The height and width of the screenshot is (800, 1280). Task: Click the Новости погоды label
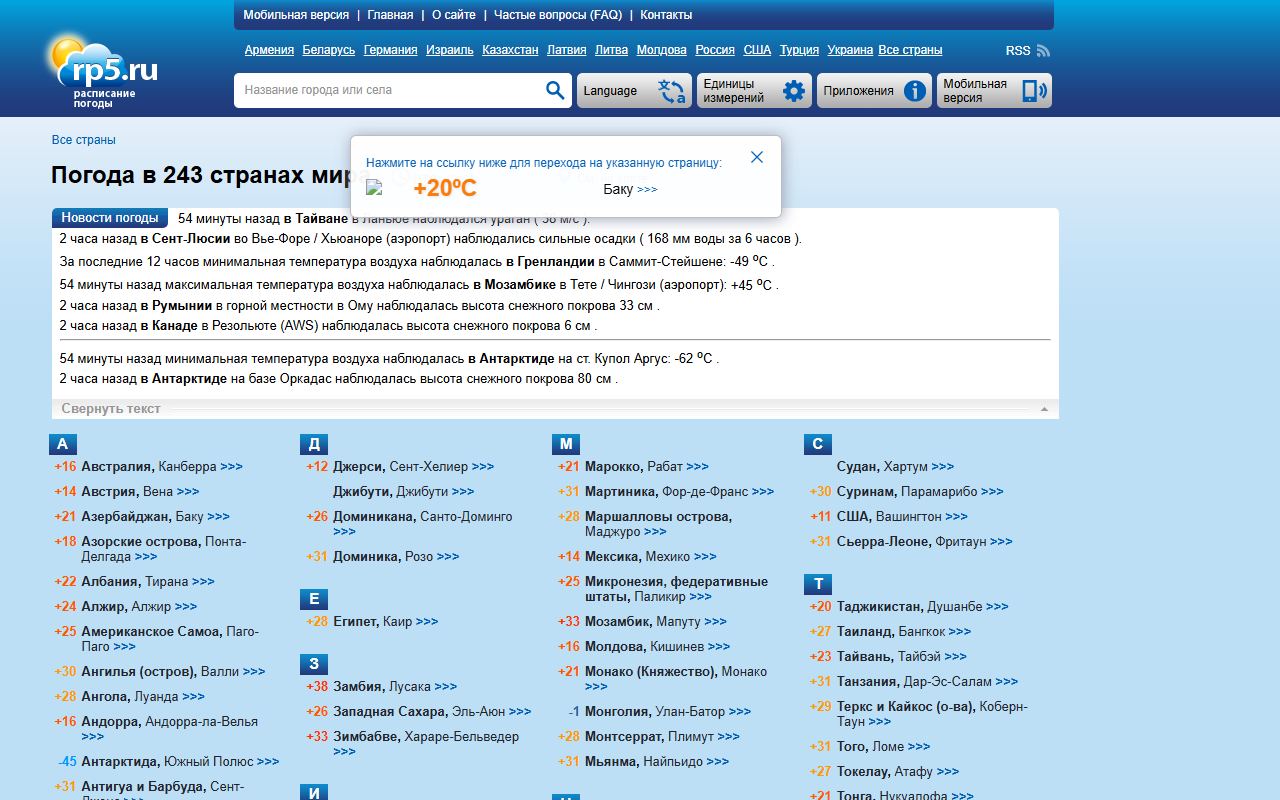(x=110, y=218)
